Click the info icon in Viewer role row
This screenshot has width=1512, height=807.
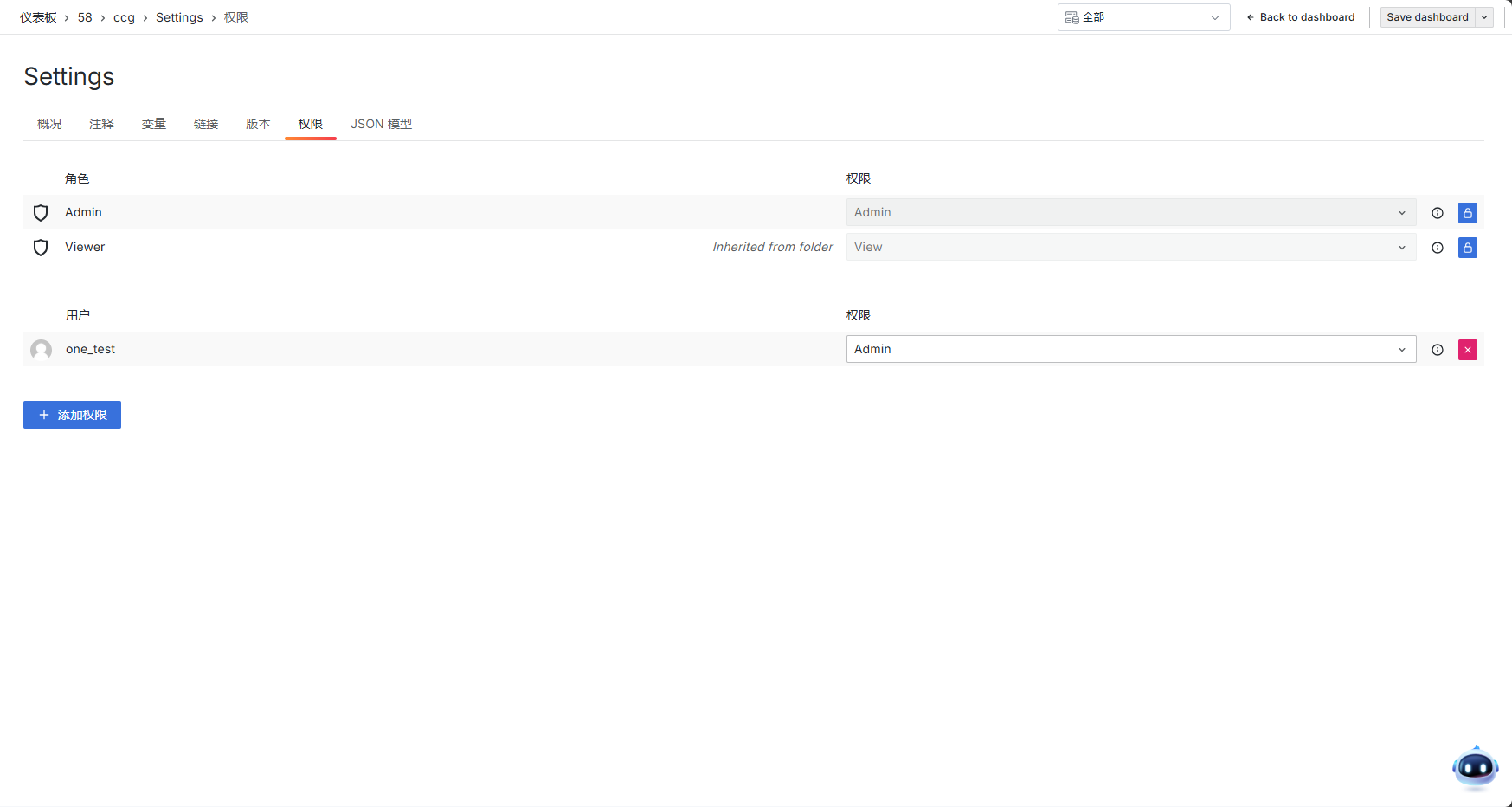(x=1438, y=248)
